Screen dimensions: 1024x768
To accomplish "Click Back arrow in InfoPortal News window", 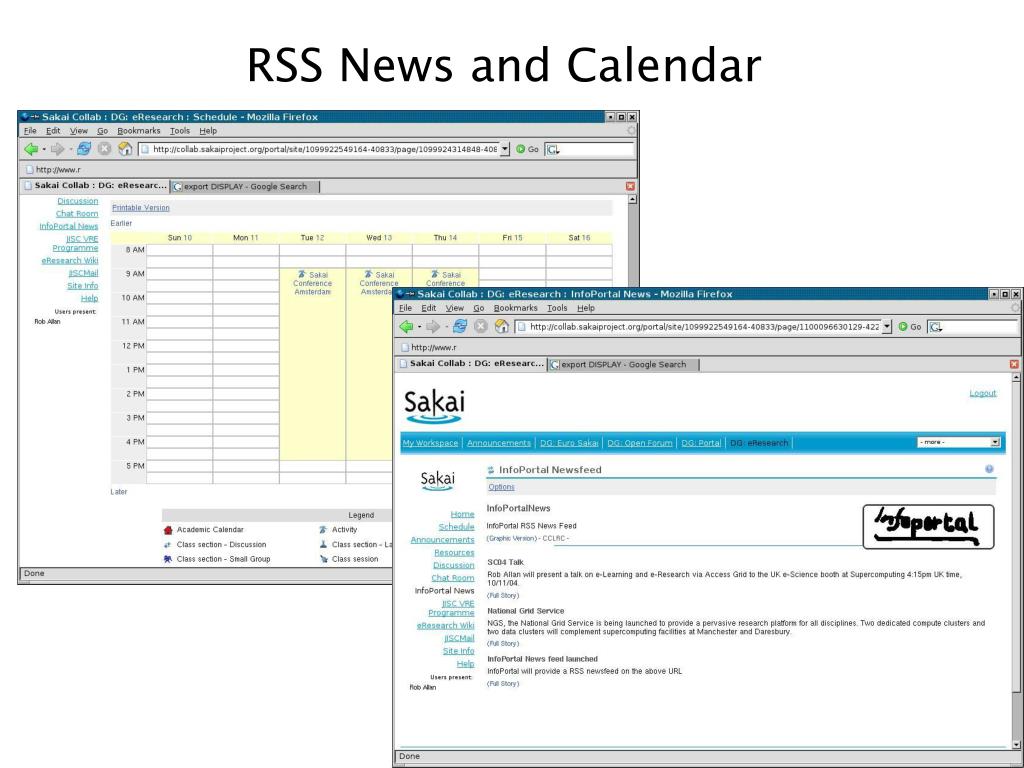I will (406, 327).
